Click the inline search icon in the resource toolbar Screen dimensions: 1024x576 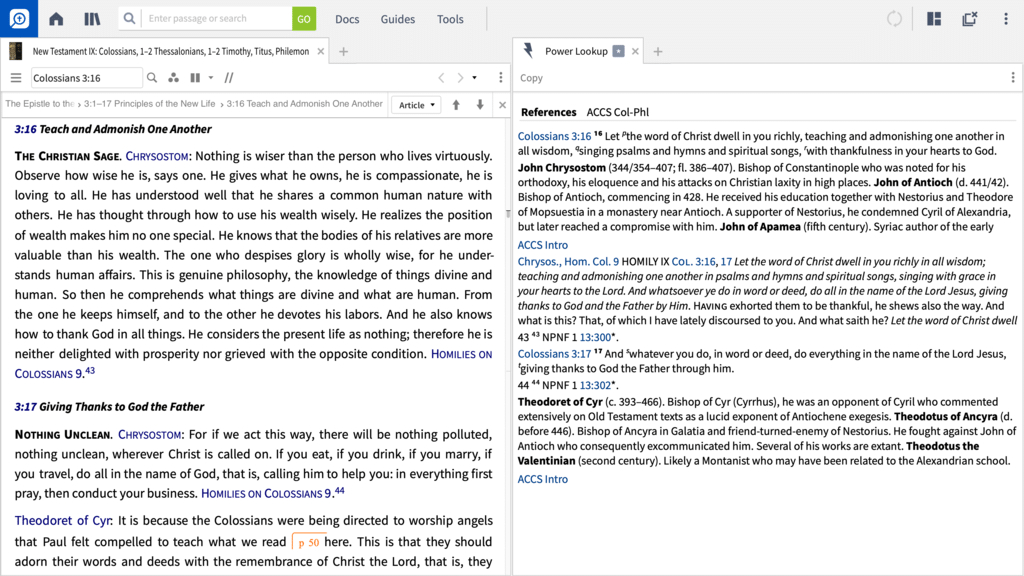point(152,78)
